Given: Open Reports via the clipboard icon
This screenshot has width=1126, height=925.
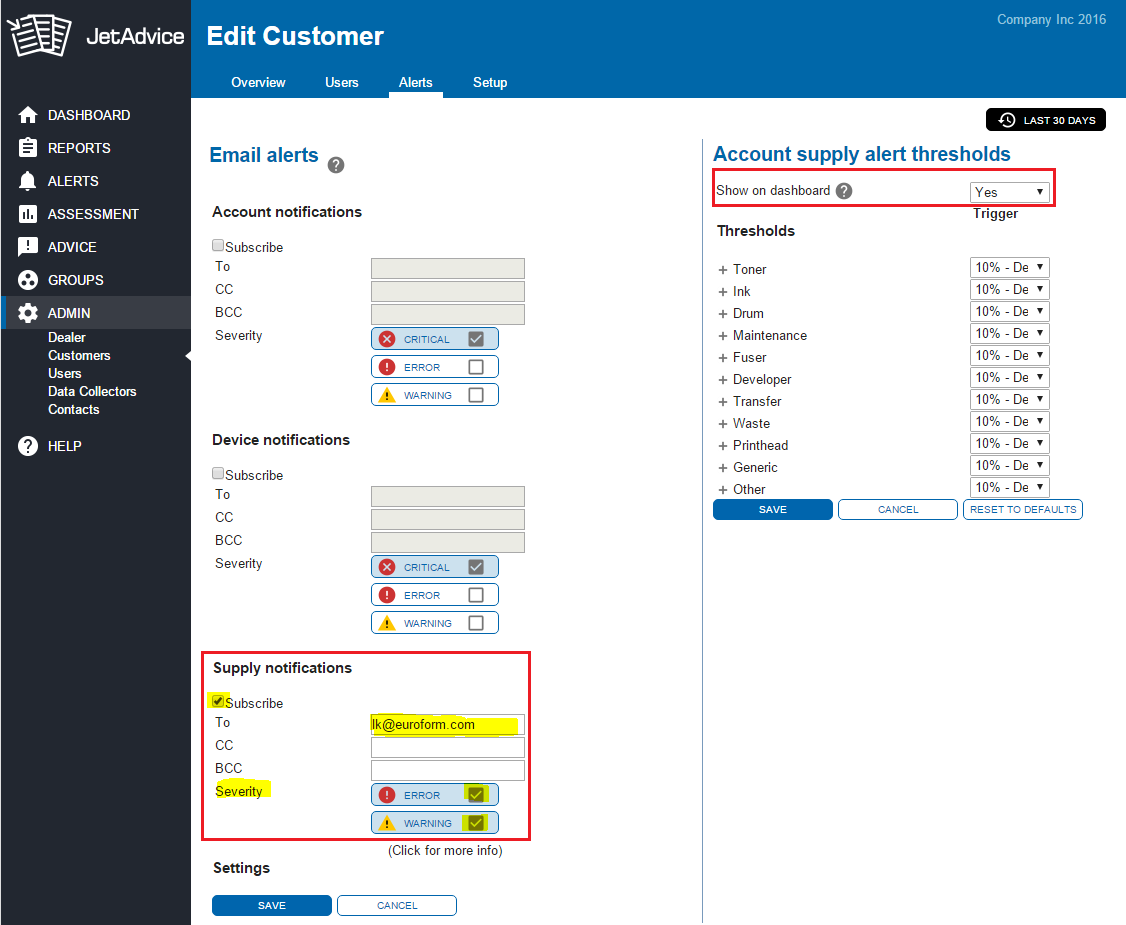Looking at the screenshot, I should (x=28, y=148).
